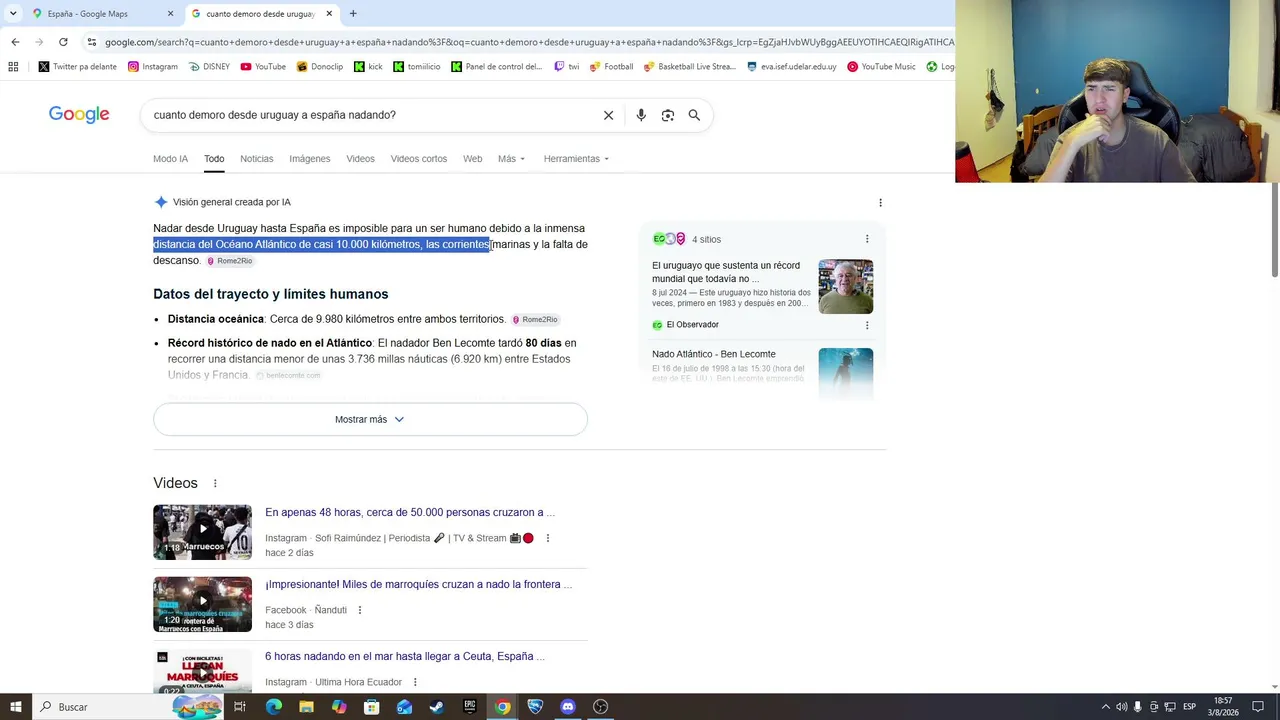Image resolution: width=1280 pixels, height=720 pixels.
Task: Open the Panel de control bookmark
Action: click(497, 67)
